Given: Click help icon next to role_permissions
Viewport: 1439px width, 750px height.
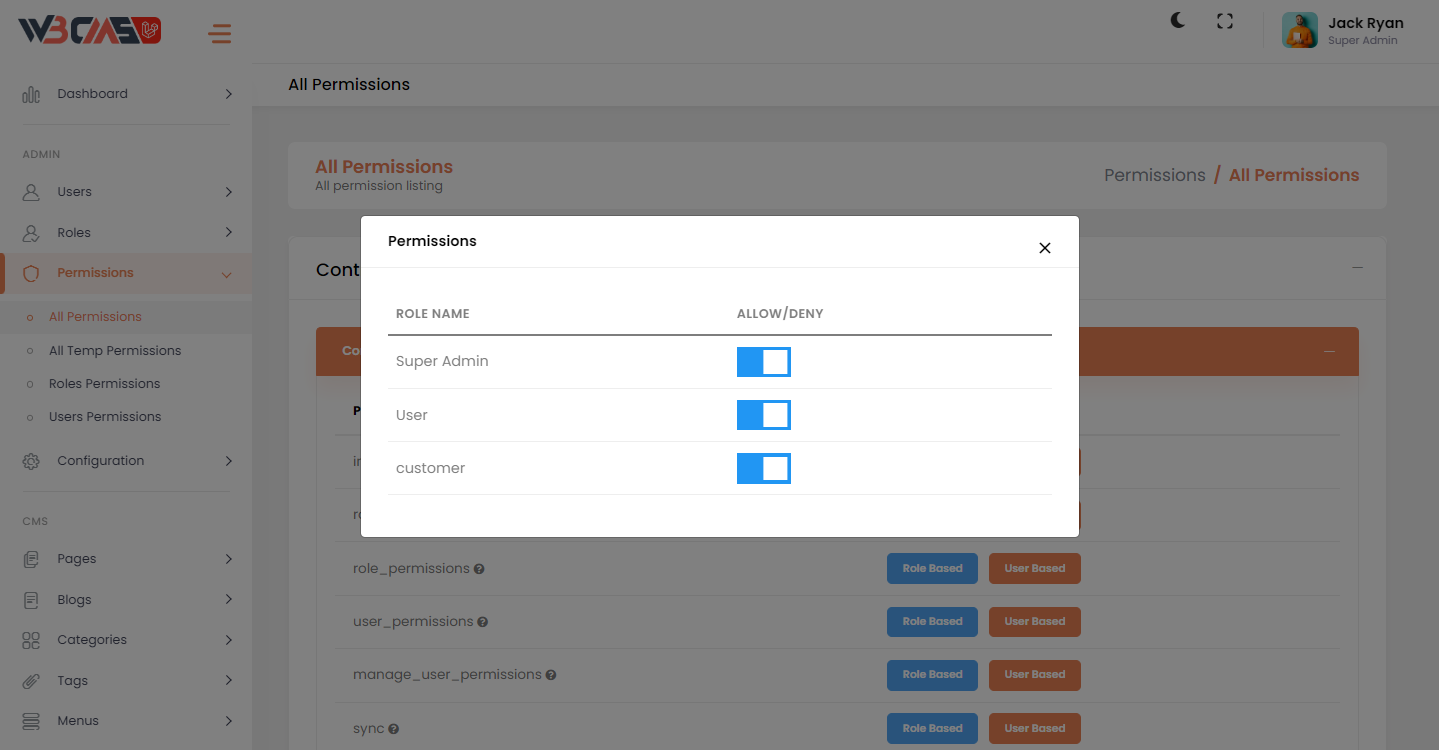Looking at the screenshot, I should [479, 569].
